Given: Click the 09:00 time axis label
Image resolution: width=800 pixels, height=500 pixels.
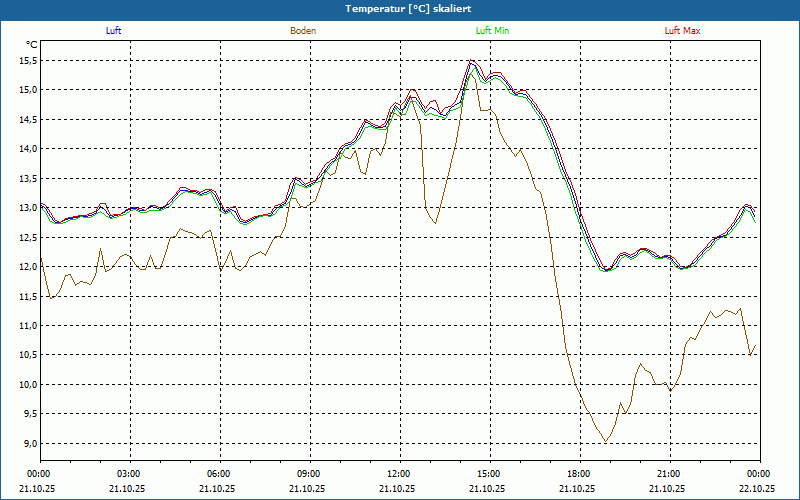Looking at the screenshot, I should click(310, 474).
